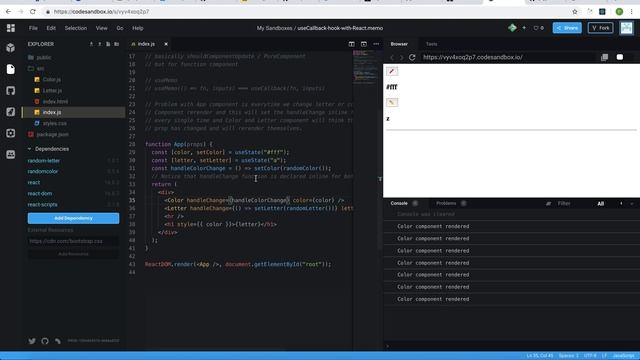Open the randomcolor dependency link

(x=43, y=171)
